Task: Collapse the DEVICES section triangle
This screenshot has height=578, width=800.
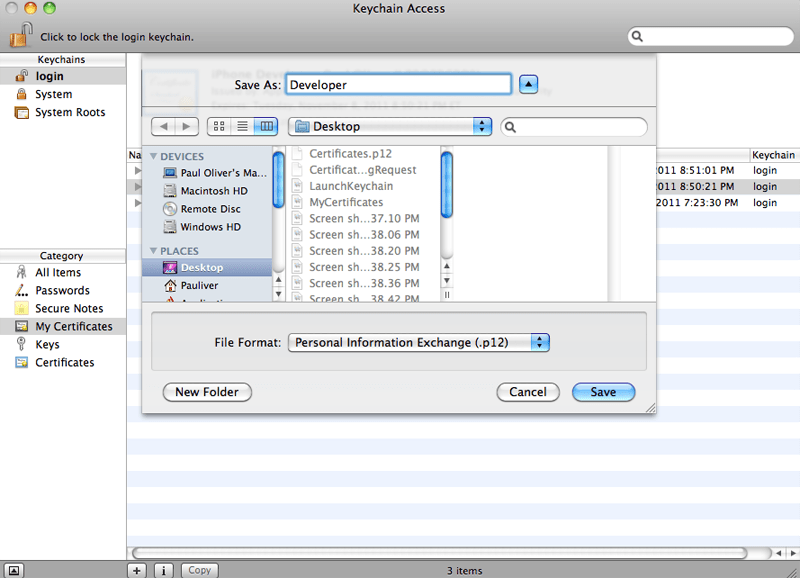Action: 153,156
